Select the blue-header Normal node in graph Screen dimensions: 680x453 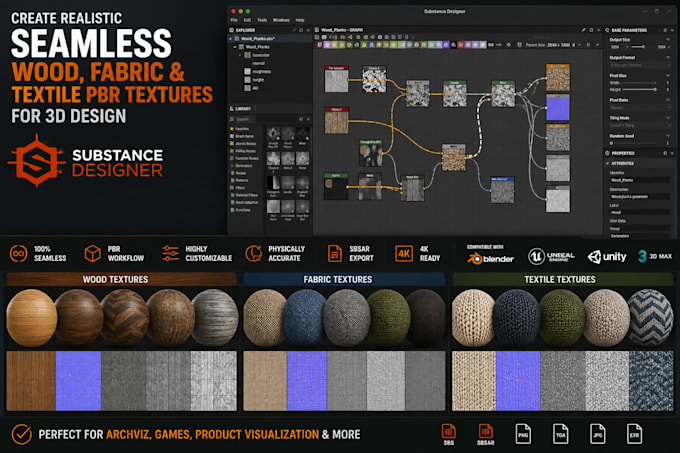pos(502,189)
